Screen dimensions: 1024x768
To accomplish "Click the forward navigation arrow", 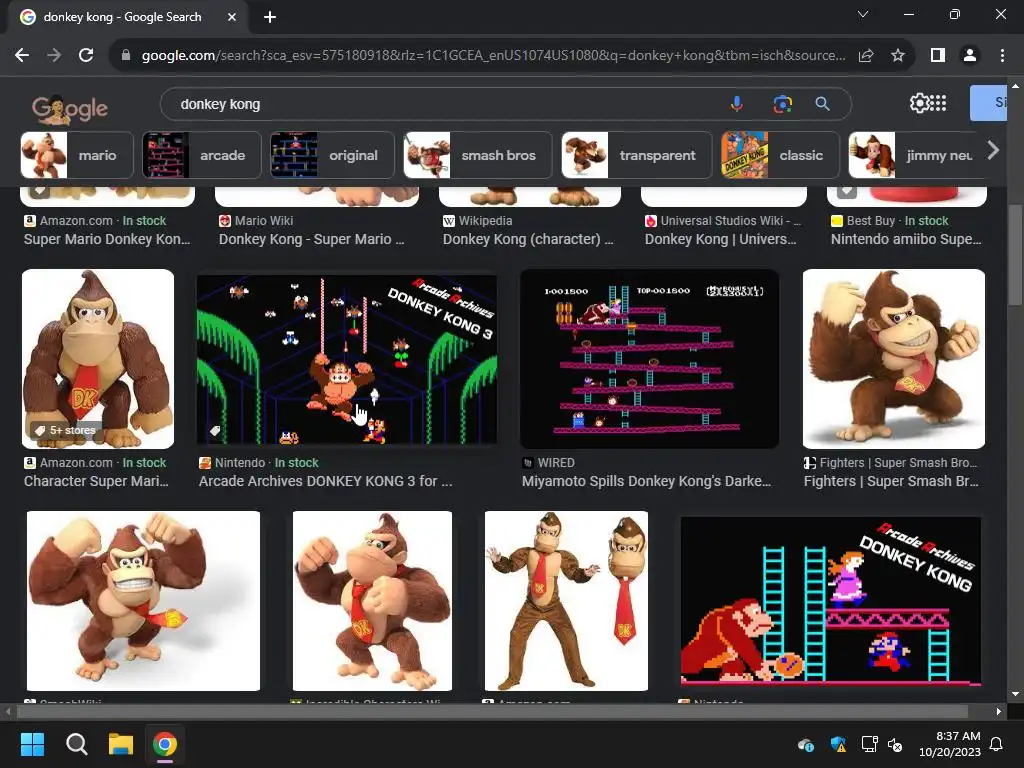I will [x=54, y=56].
